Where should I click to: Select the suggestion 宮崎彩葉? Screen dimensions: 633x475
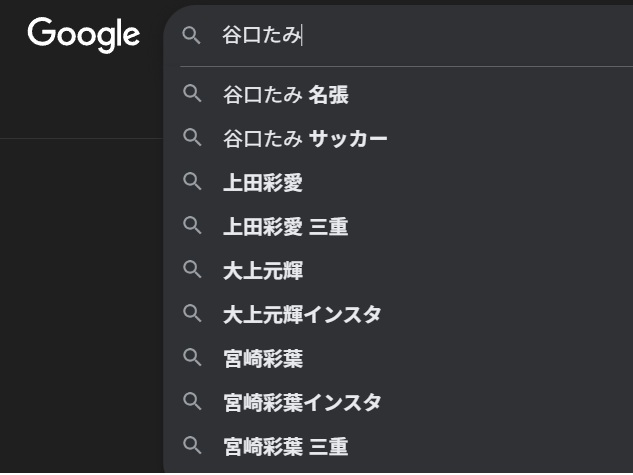(262, 358)
